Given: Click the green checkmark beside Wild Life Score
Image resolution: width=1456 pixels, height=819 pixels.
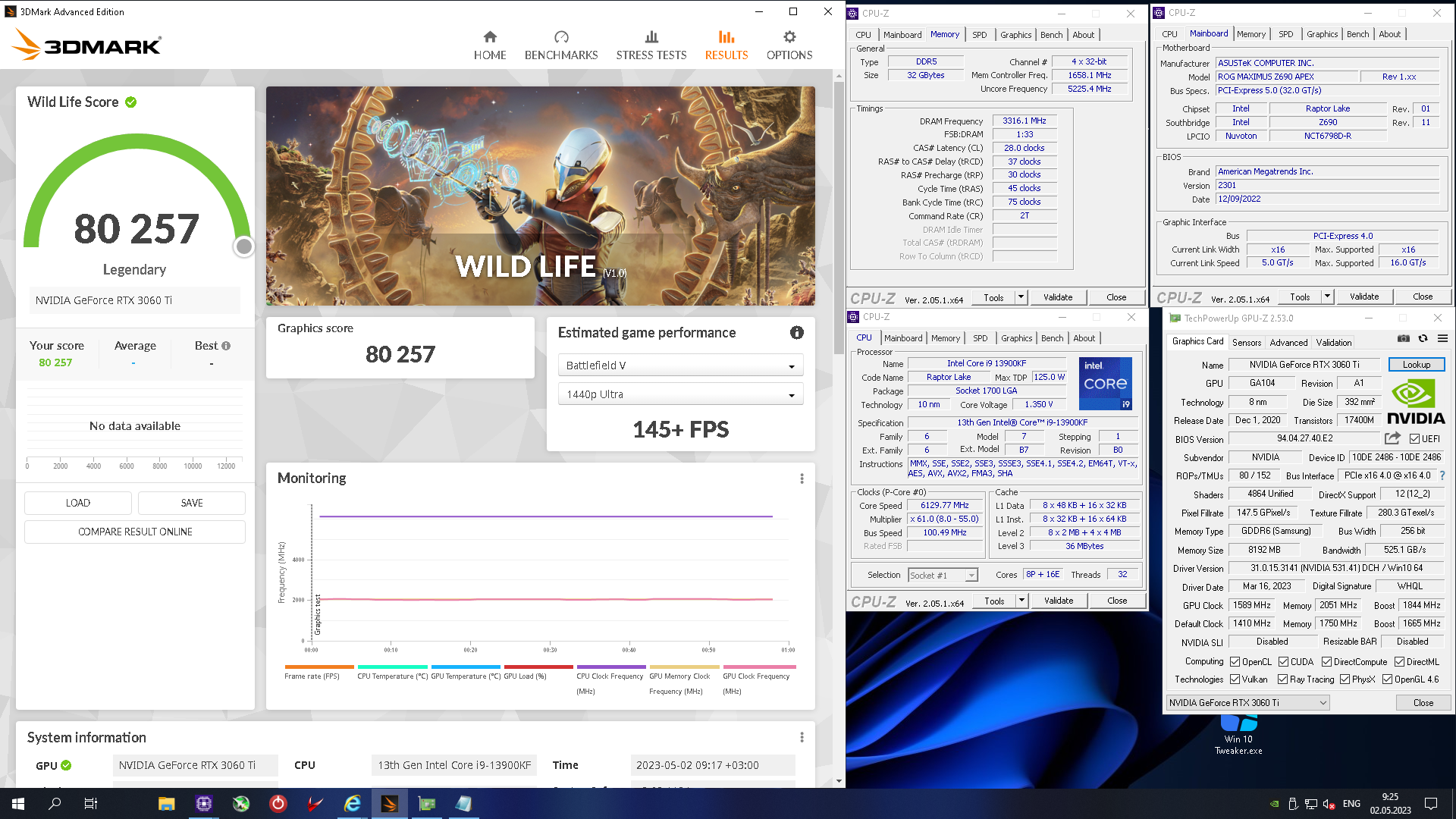Looking at the screenshot, I should click(x=131, y=102).
